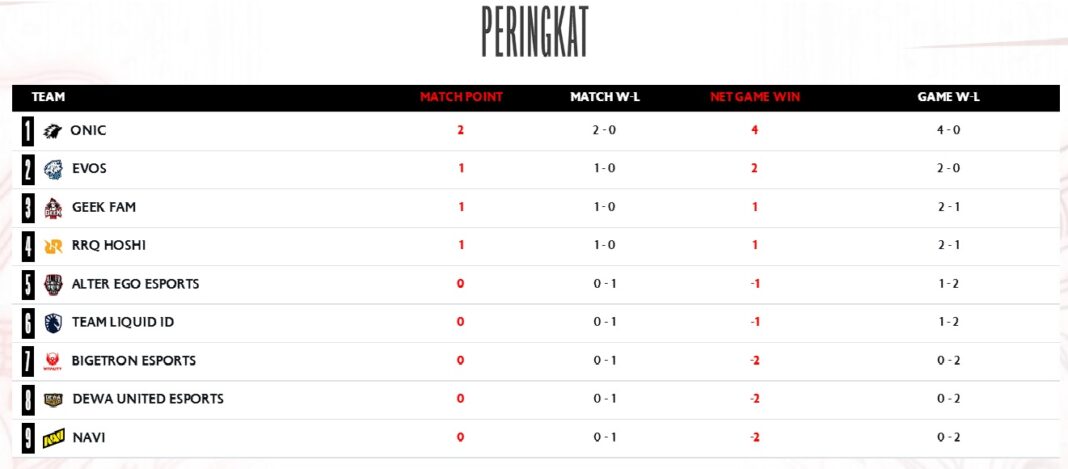Click the RRQ Hoshi logo icon
Viewport: 1068px width, 469px height.
(x=53, y=246)
